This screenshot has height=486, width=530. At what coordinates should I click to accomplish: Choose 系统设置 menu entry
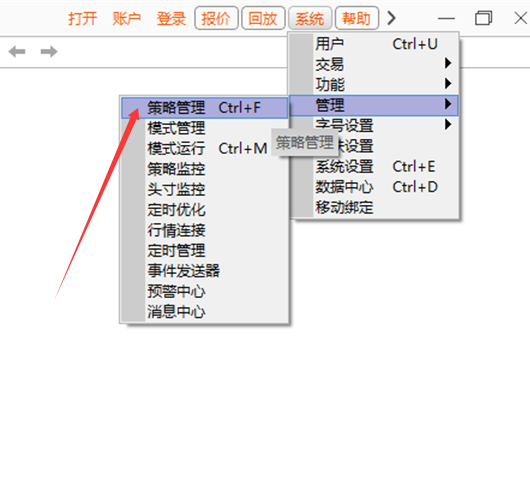click(374, 167)
